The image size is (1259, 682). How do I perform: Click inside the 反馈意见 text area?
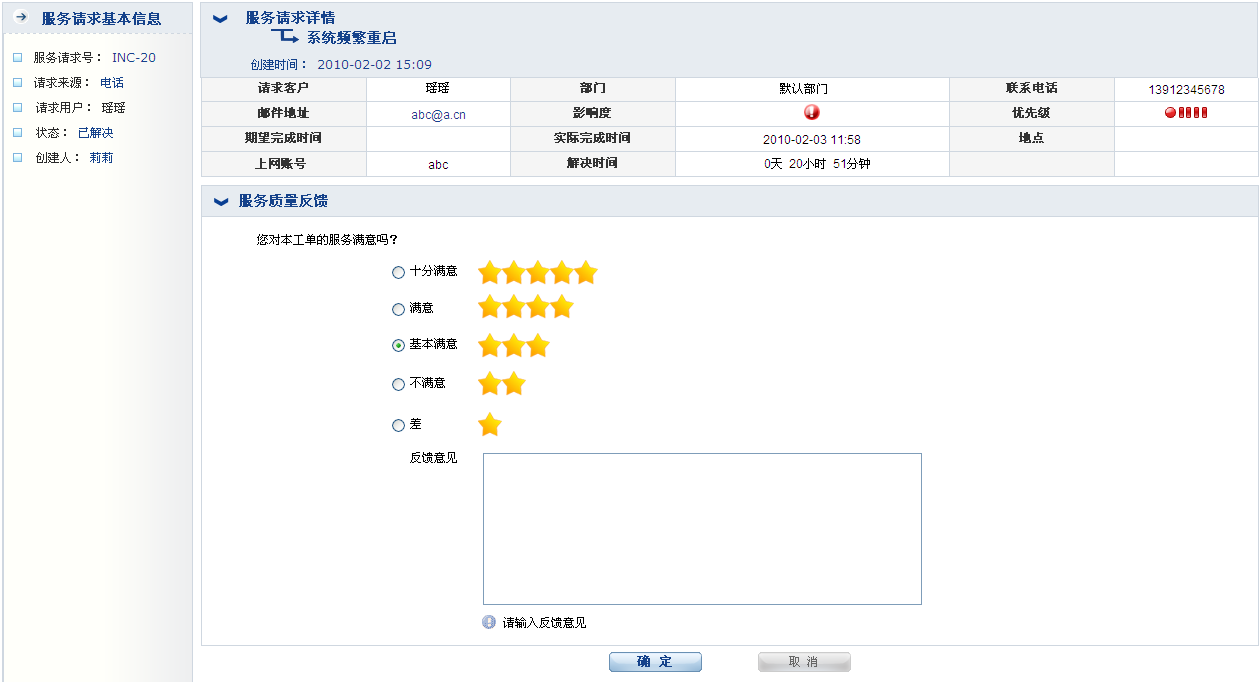pos(702,529)
